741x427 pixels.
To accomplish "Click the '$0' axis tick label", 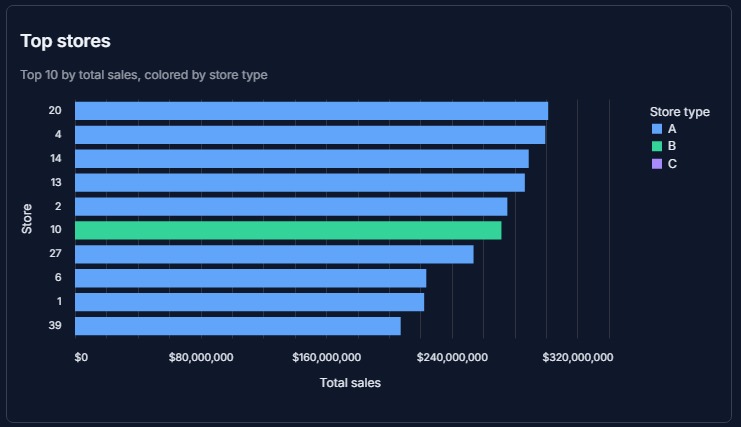I will 81,358.
